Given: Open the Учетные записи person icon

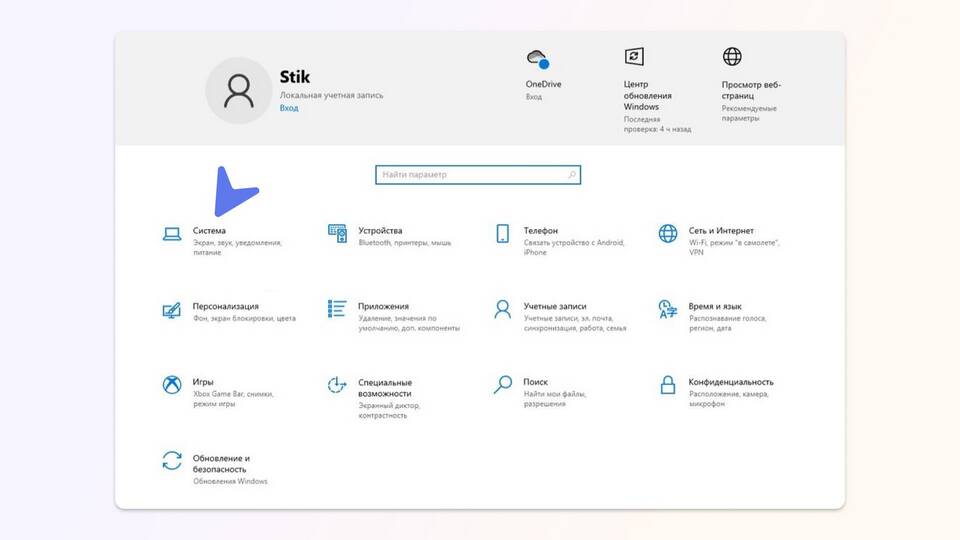Looking at the screenshot, I should pos(502,309).
